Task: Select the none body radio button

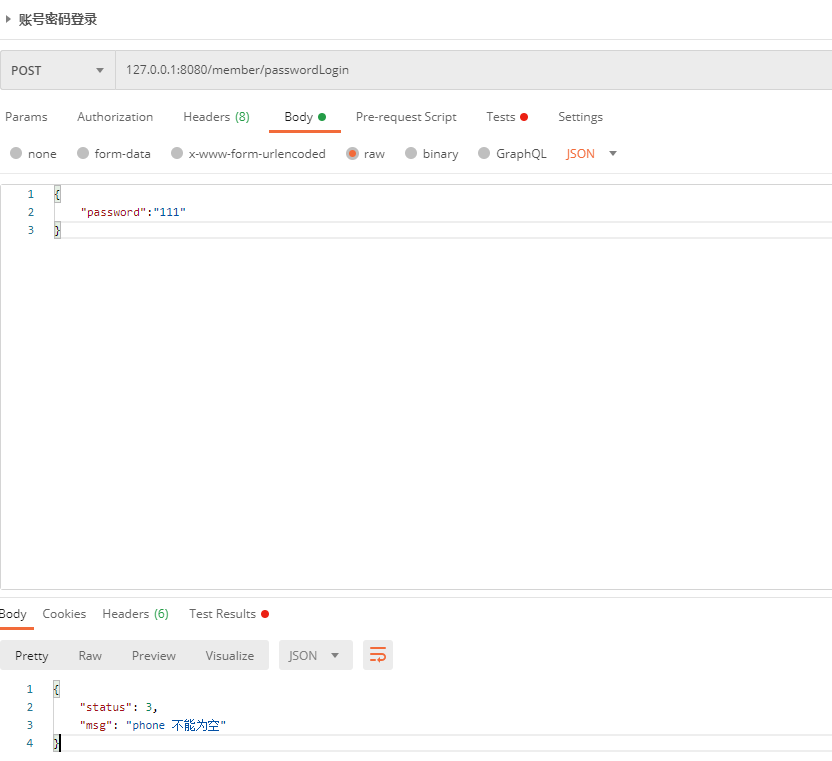Action: click(x=16, y=153)
